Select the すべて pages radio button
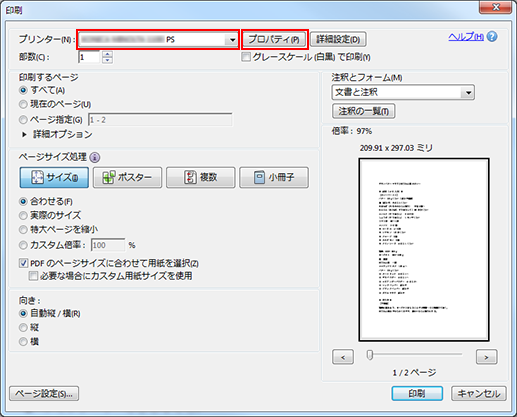This screenshot has height=417, width=517. pos(23,90)
